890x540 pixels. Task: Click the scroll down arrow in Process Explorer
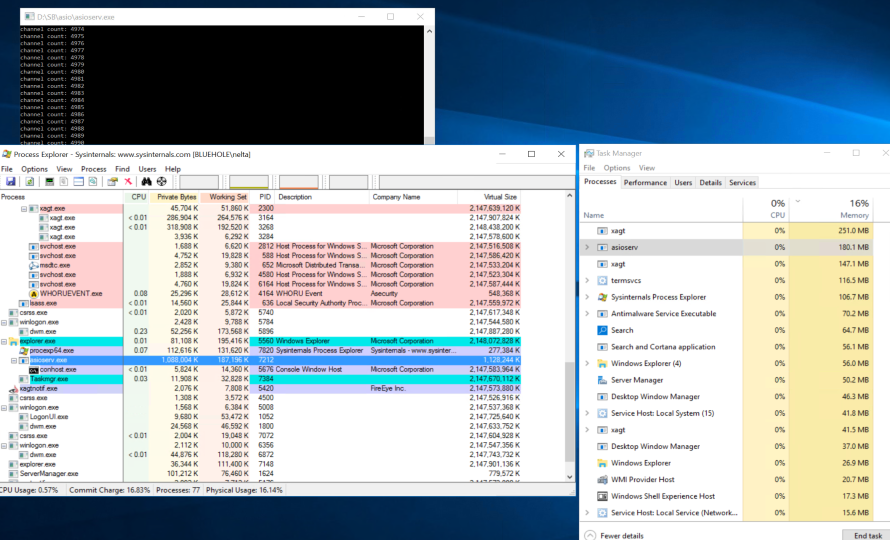click(570, 477)
